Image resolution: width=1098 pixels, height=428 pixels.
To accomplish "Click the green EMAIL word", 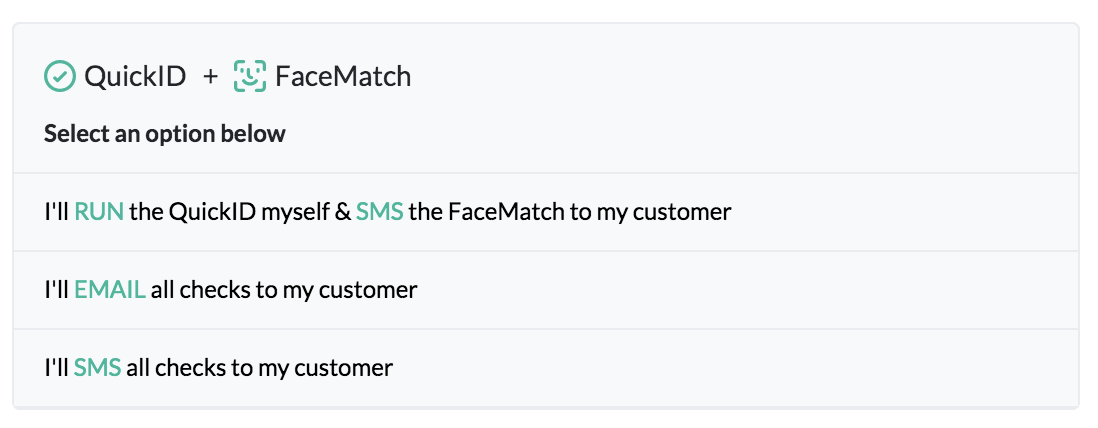I will pos(110,290).
